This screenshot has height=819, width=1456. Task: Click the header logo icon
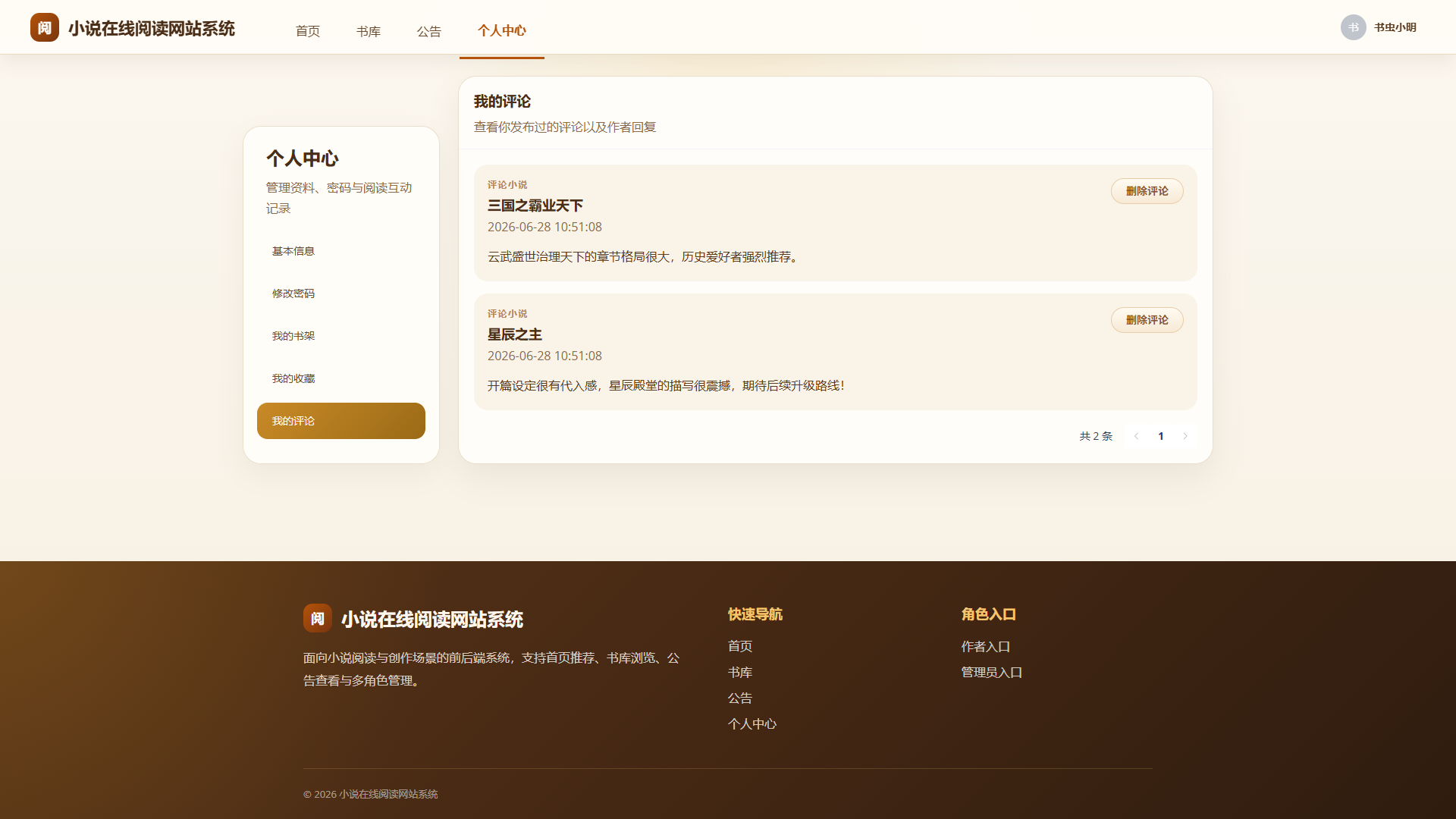[45, 27]
